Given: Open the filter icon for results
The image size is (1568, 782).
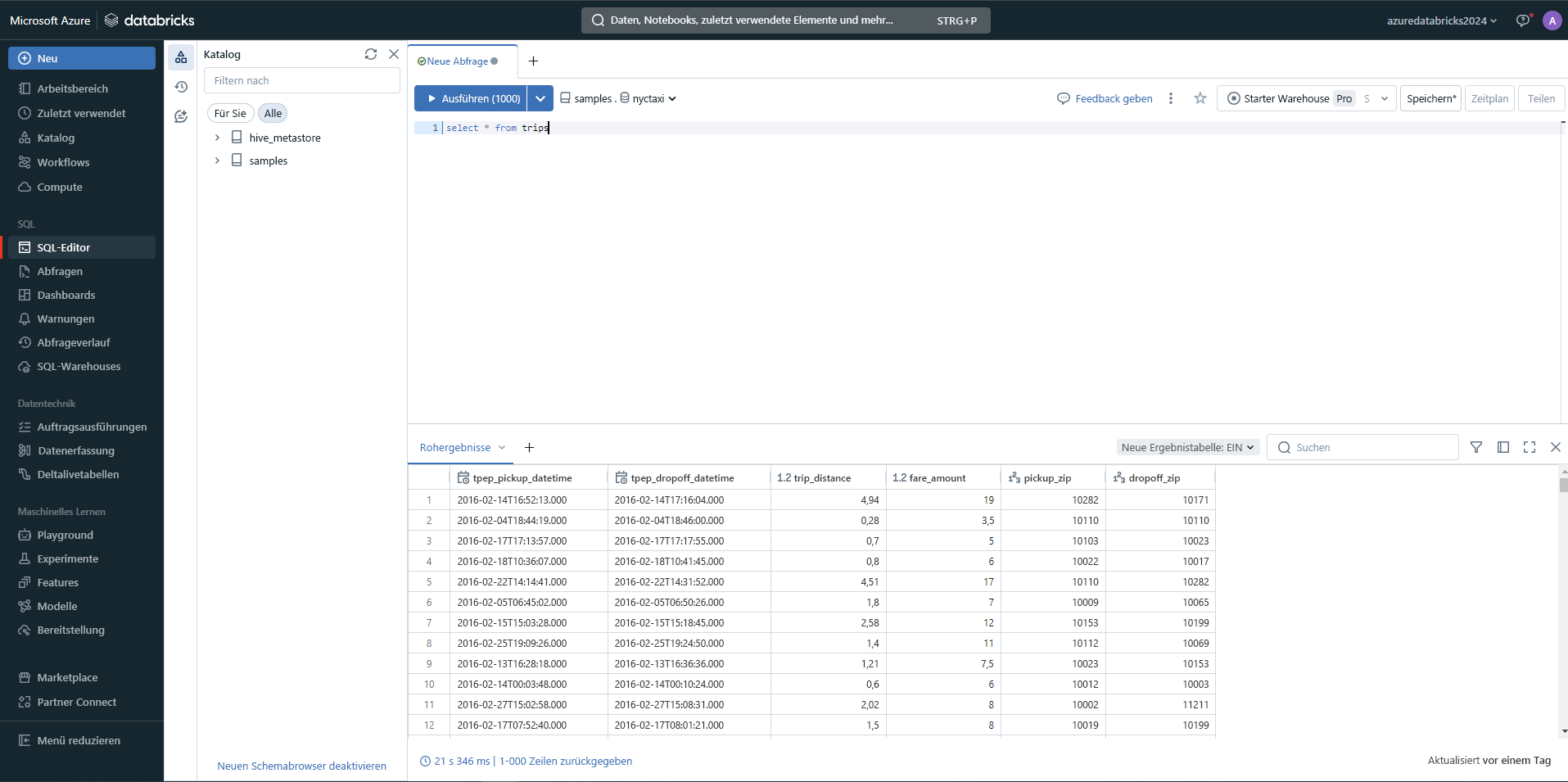Looking at the screenshot, I should pos(1476,447).
